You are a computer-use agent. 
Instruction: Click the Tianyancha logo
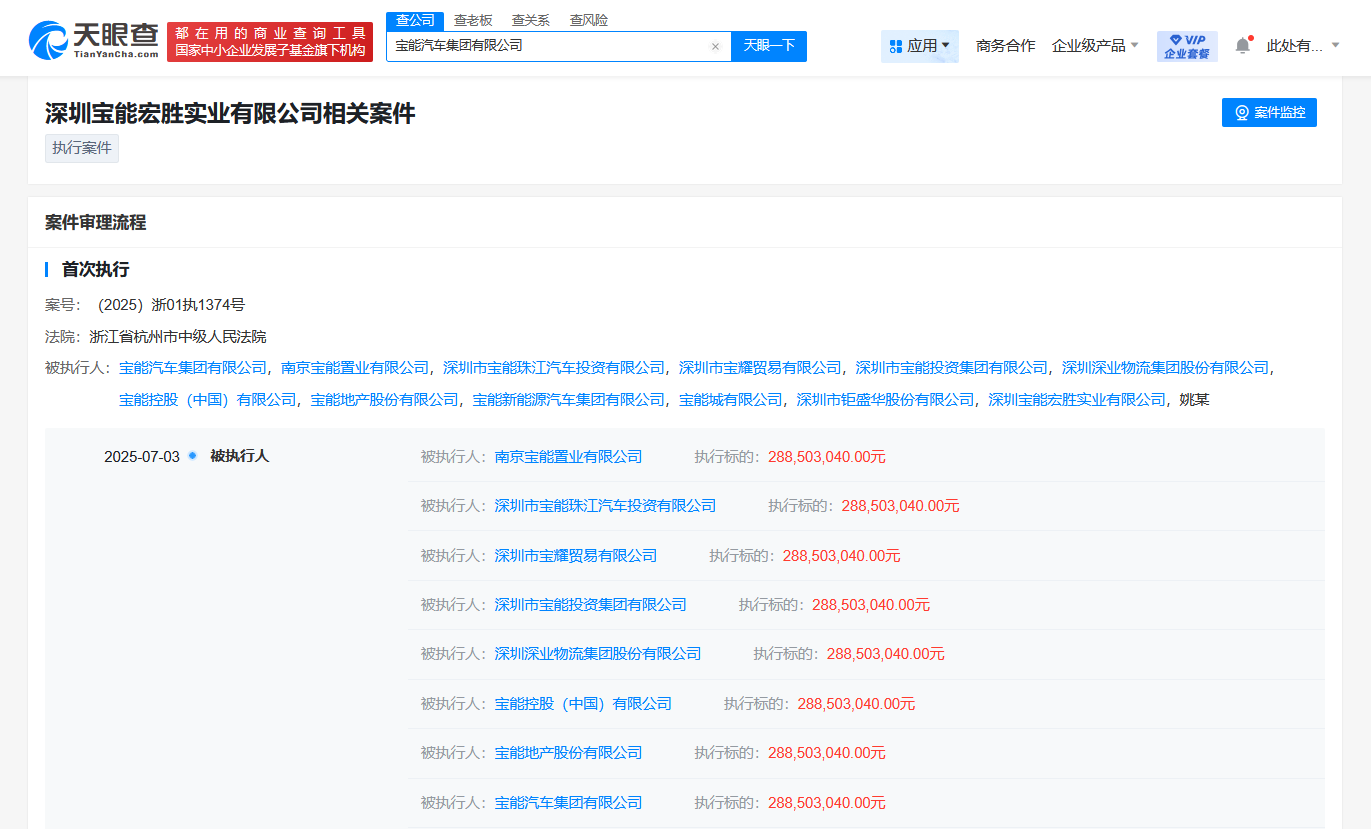(x=94, y=41)
